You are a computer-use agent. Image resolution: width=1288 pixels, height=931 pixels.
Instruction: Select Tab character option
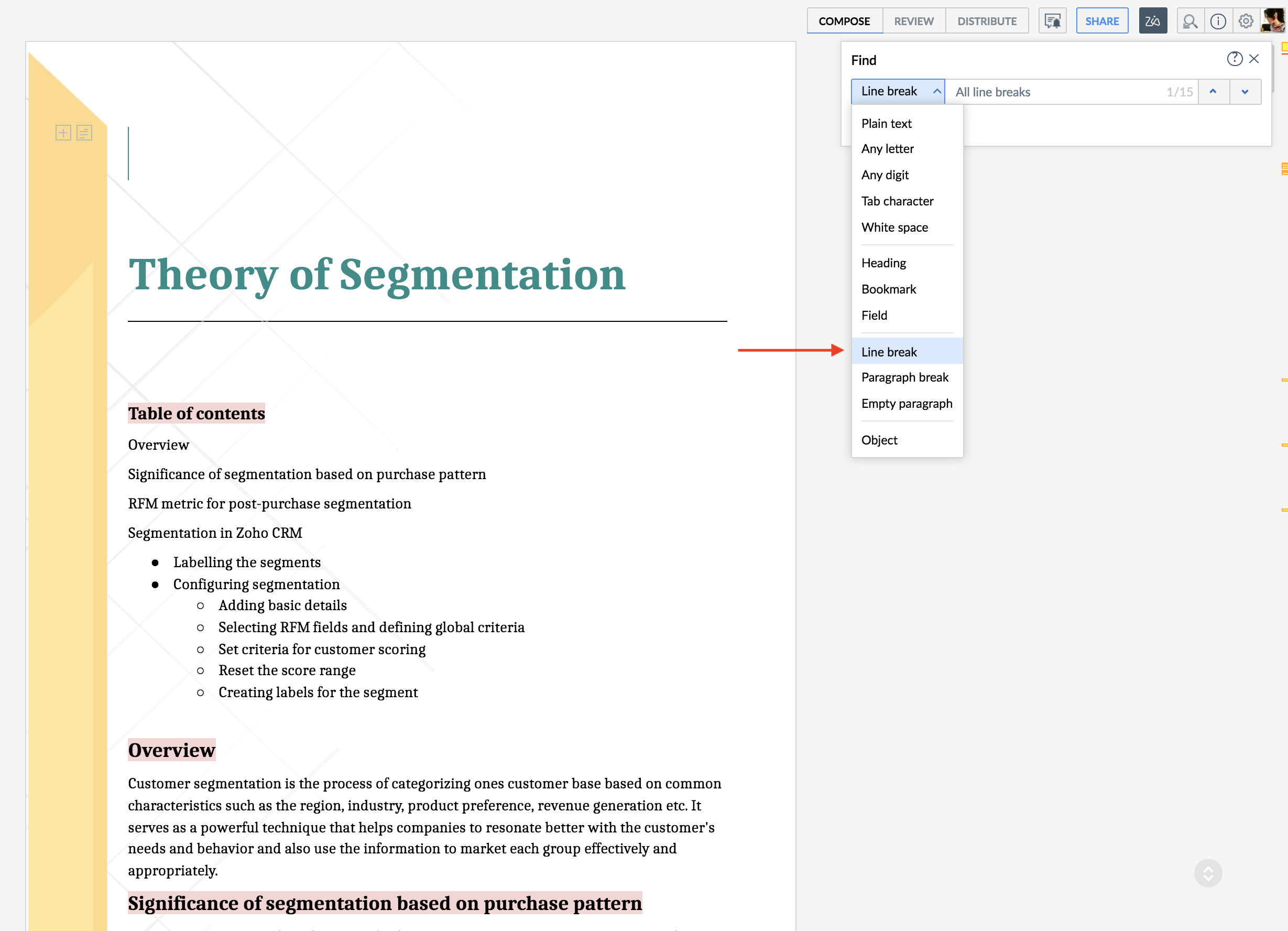897,201
